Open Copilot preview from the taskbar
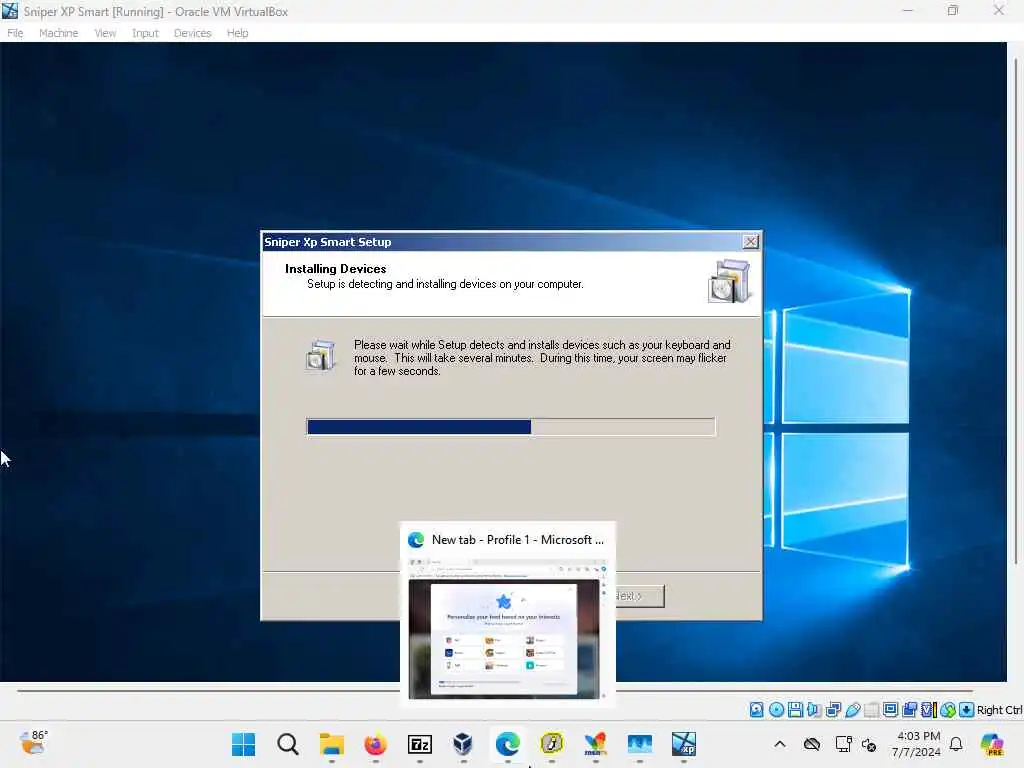This screenshot has width=1024, height=768. point(992,744)
